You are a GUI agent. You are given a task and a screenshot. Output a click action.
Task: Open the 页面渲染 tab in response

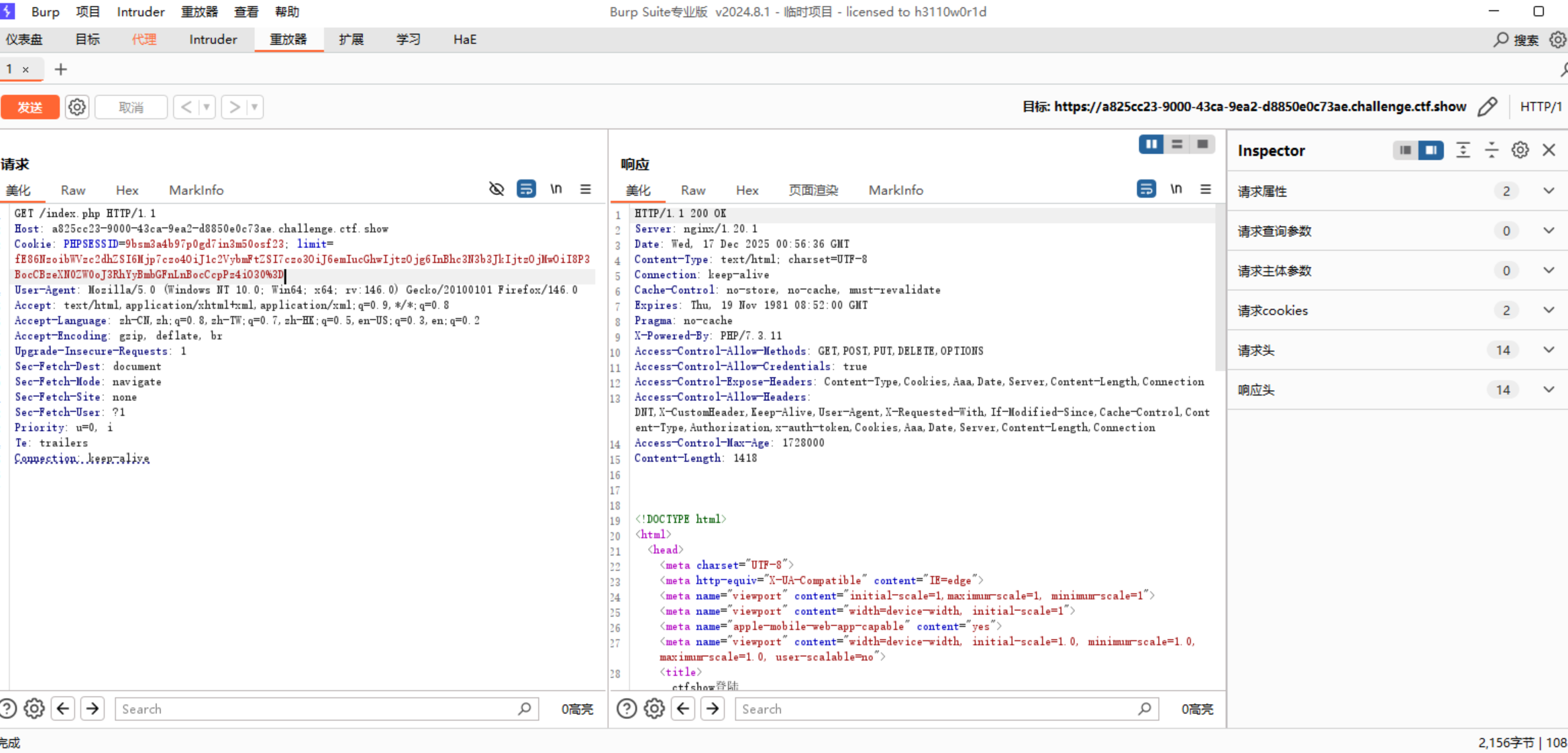click(813, 190)
